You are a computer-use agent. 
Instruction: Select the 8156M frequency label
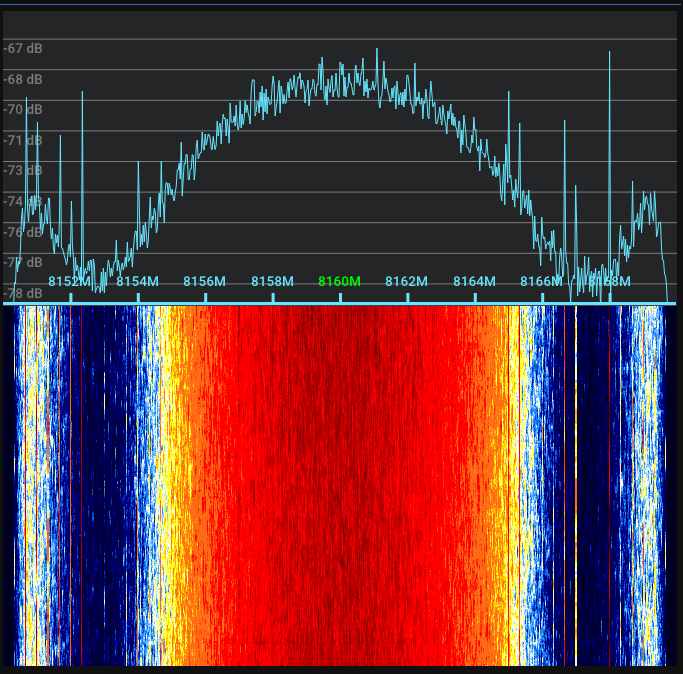tap(204, 281)
